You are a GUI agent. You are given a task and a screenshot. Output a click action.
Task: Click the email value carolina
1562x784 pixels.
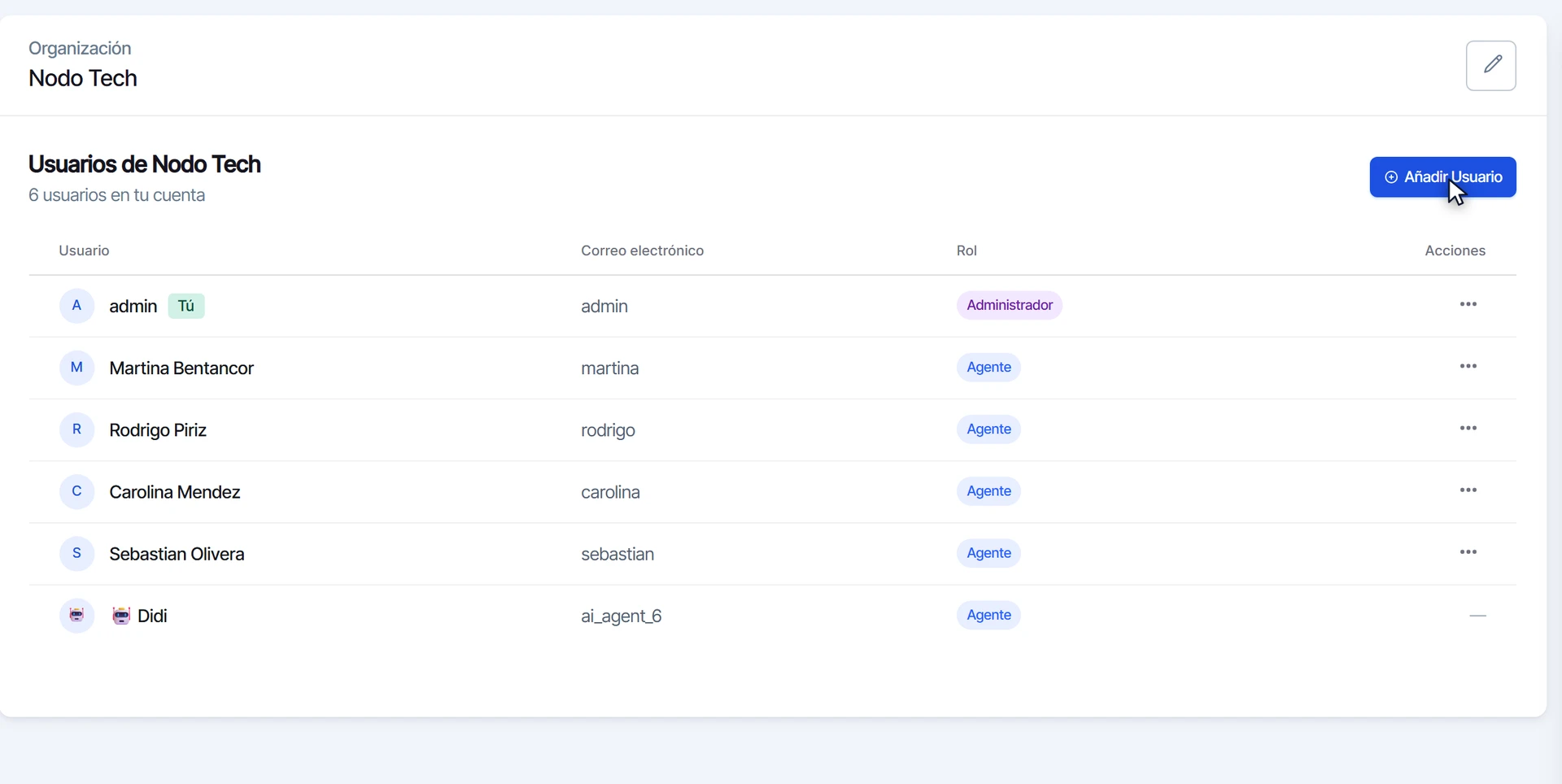click(611, 492)
